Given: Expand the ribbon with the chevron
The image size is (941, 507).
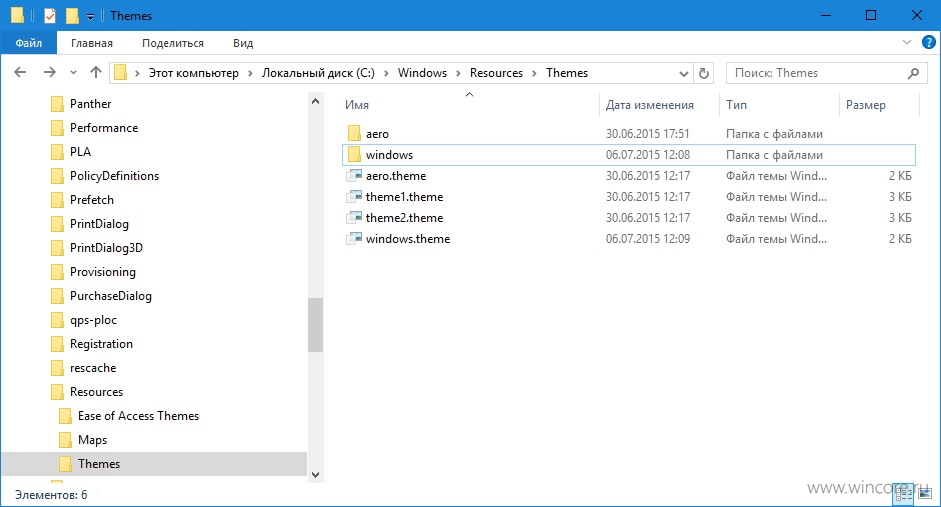Looking at the screenshot, I should [906, 42].
